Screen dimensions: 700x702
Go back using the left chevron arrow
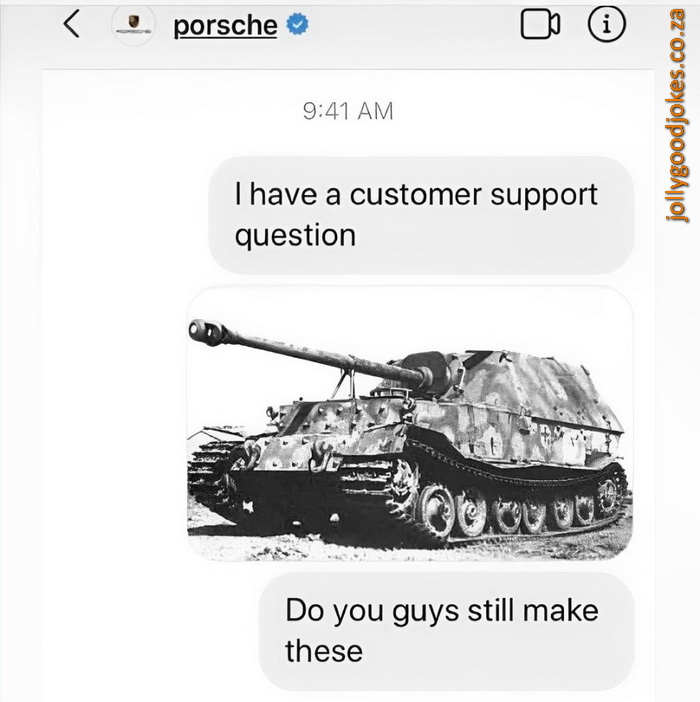point(72,24)
